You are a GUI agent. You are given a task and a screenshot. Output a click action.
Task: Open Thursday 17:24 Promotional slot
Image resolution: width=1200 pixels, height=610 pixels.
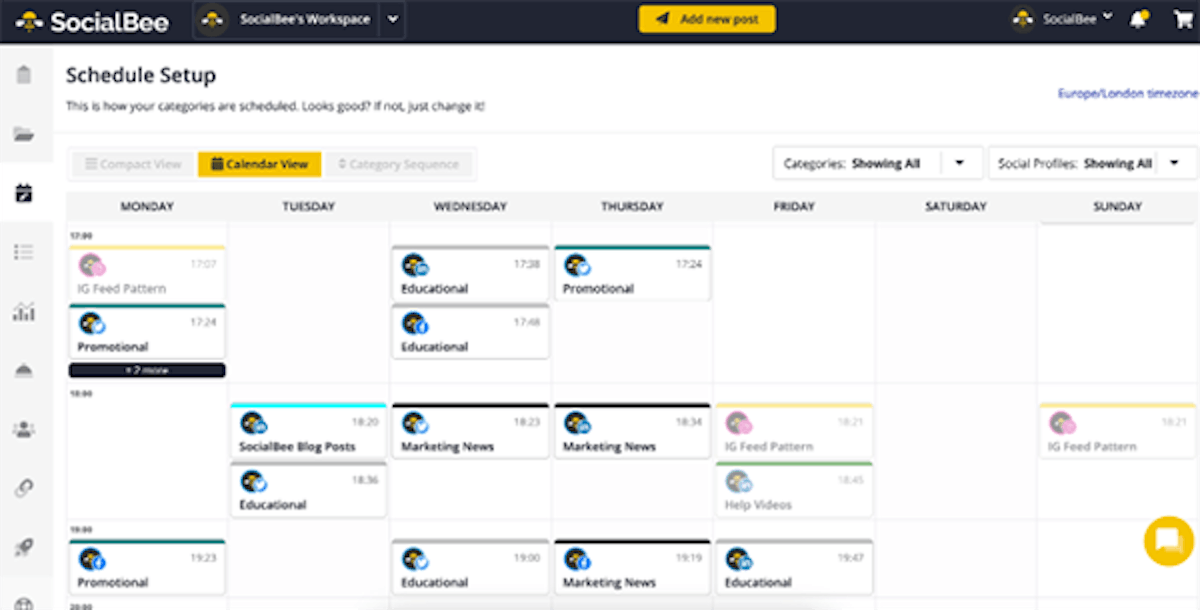coord(632,273)
